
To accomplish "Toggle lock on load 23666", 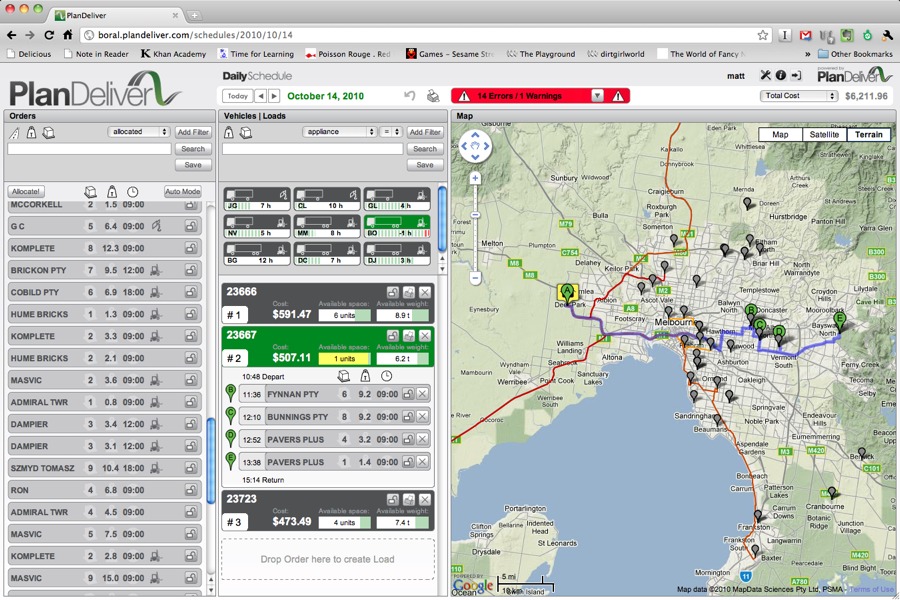I will [392, 292].
